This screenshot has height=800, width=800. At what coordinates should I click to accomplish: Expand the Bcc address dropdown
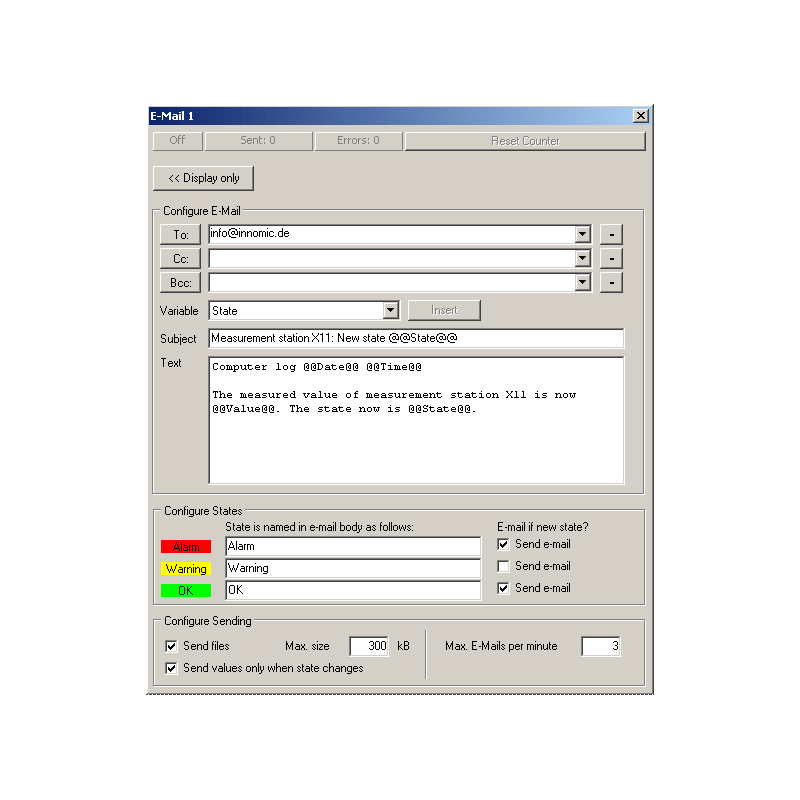(x=583, y=283)
